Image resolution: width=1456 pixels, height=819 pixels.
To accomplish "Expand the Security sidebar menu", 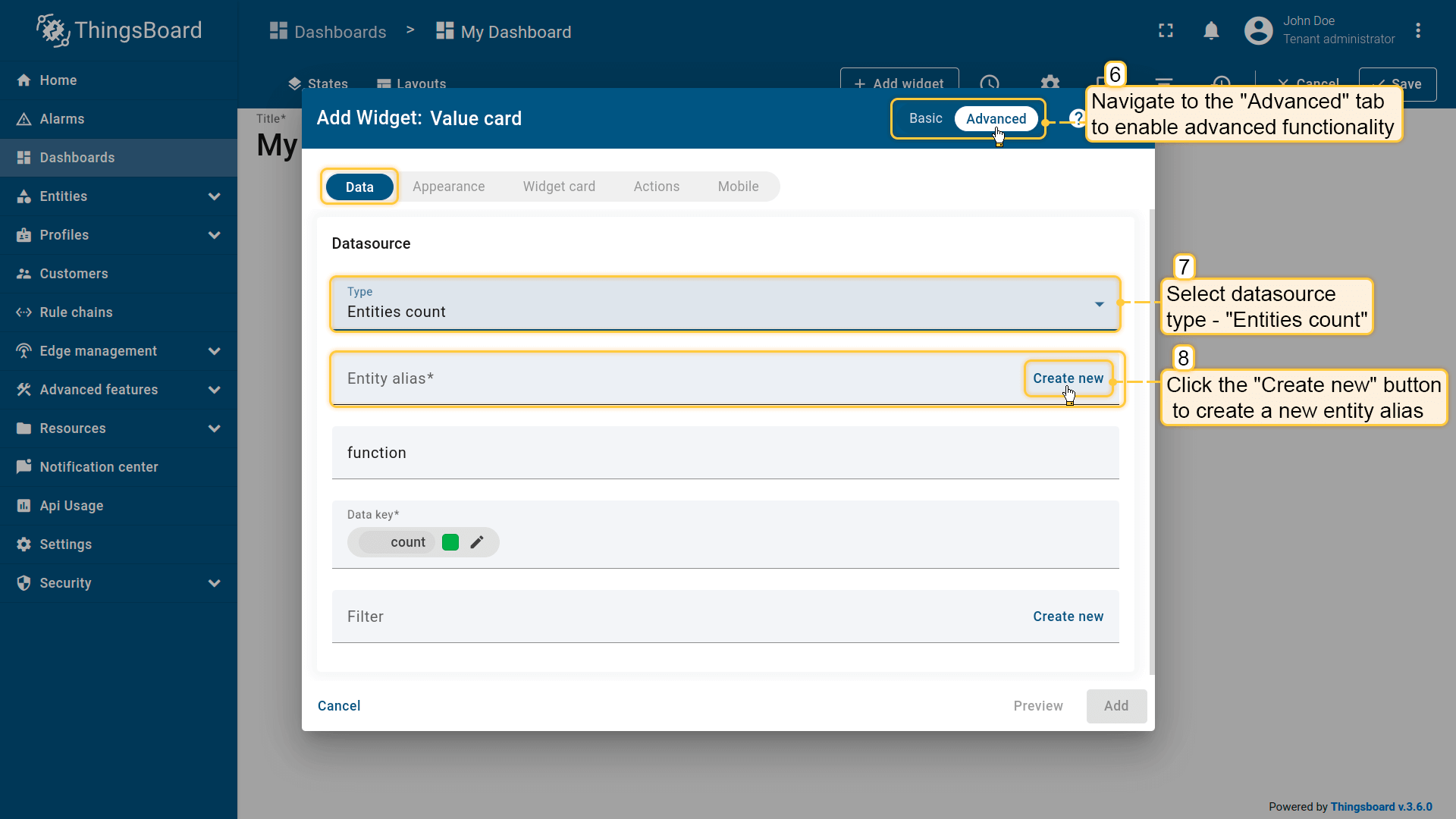I will click(214, 583).
